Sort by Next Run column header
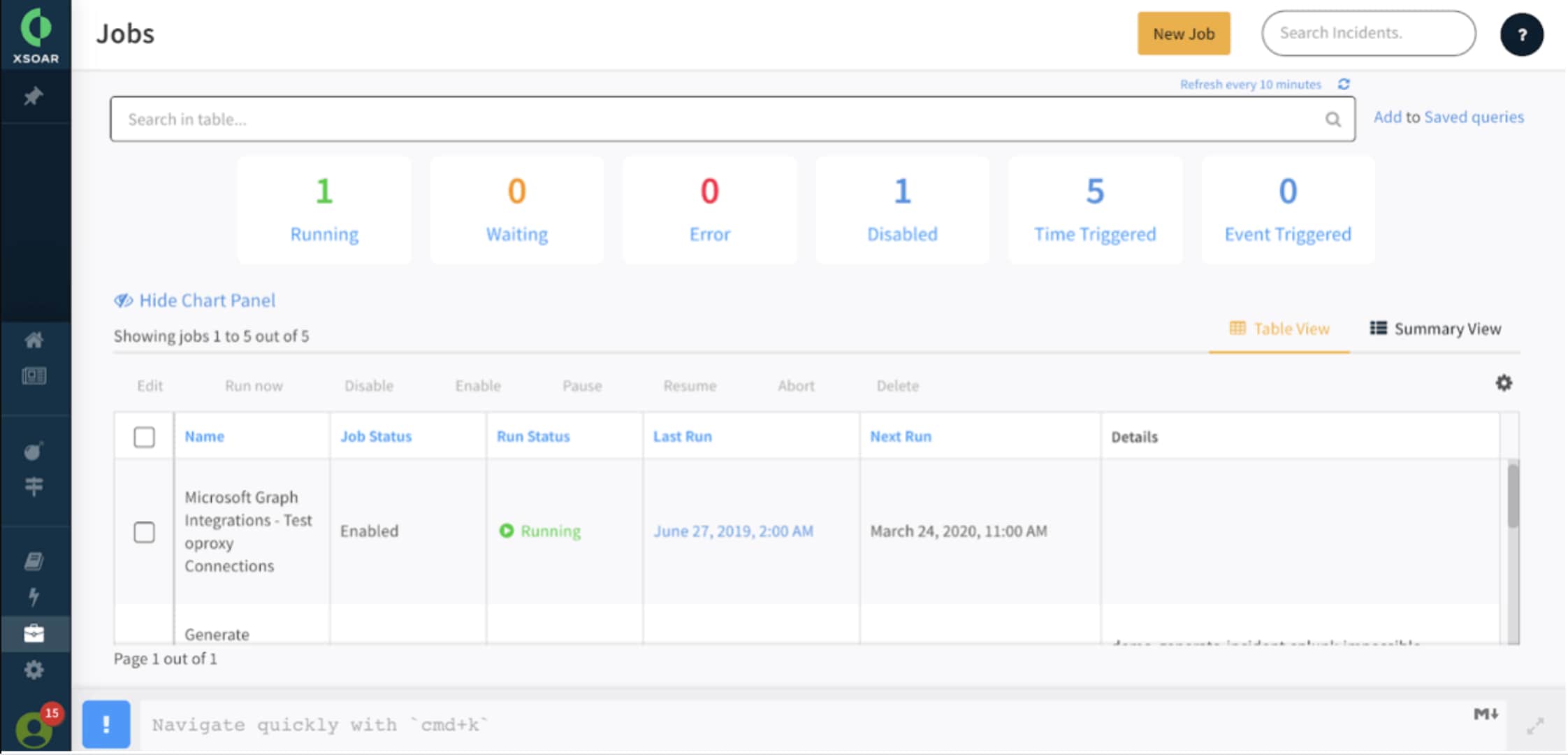The image size is (1568, 755). point(901,436)
